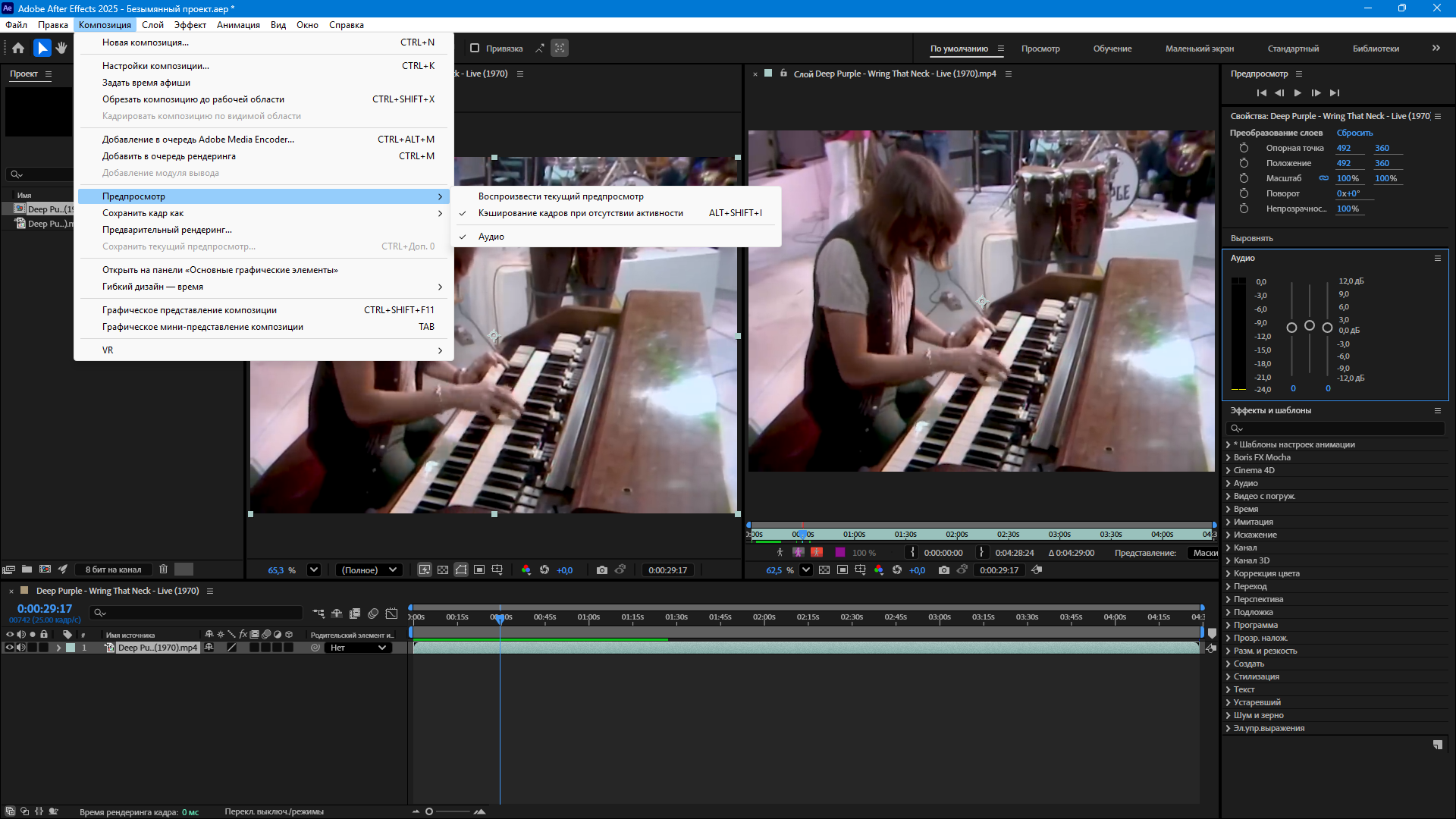This screenshot has height=819, width=1456.
Task: Click interpret footage icon in Project panel
Action: coord(9,570)
